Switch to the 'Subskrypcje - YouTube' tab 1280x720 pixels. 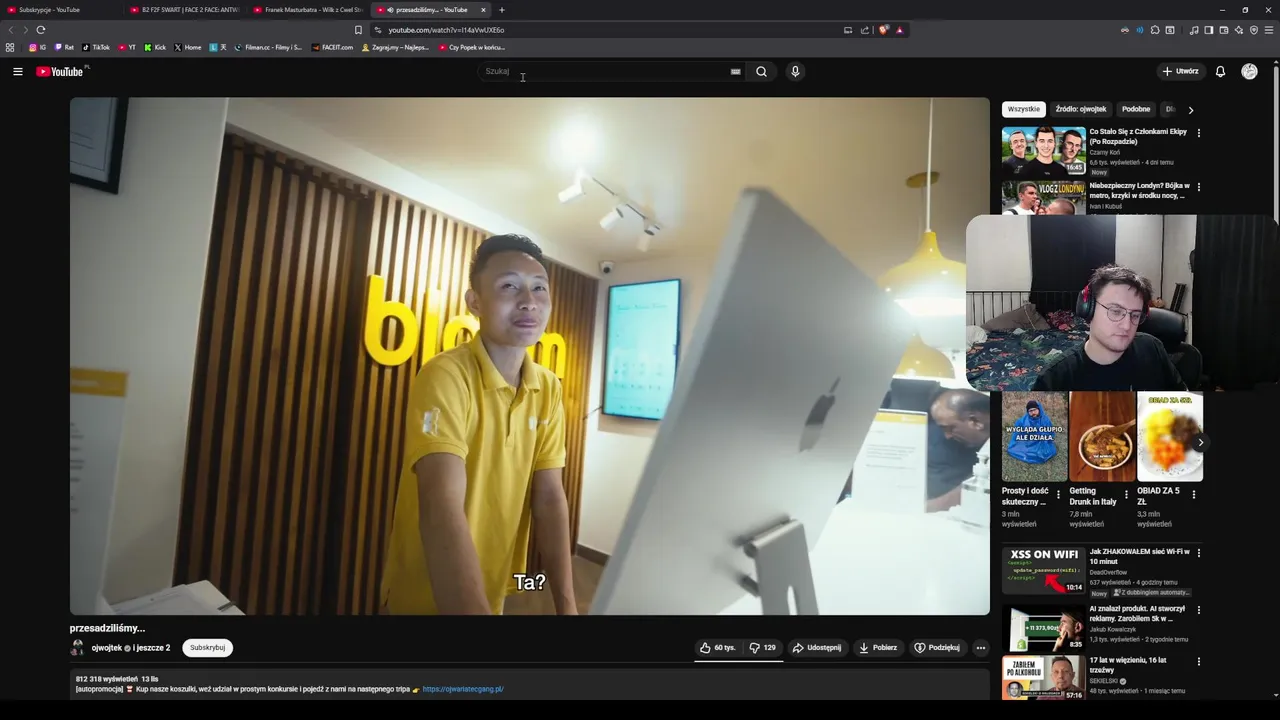pyautogui.click(x=60, y=10)
